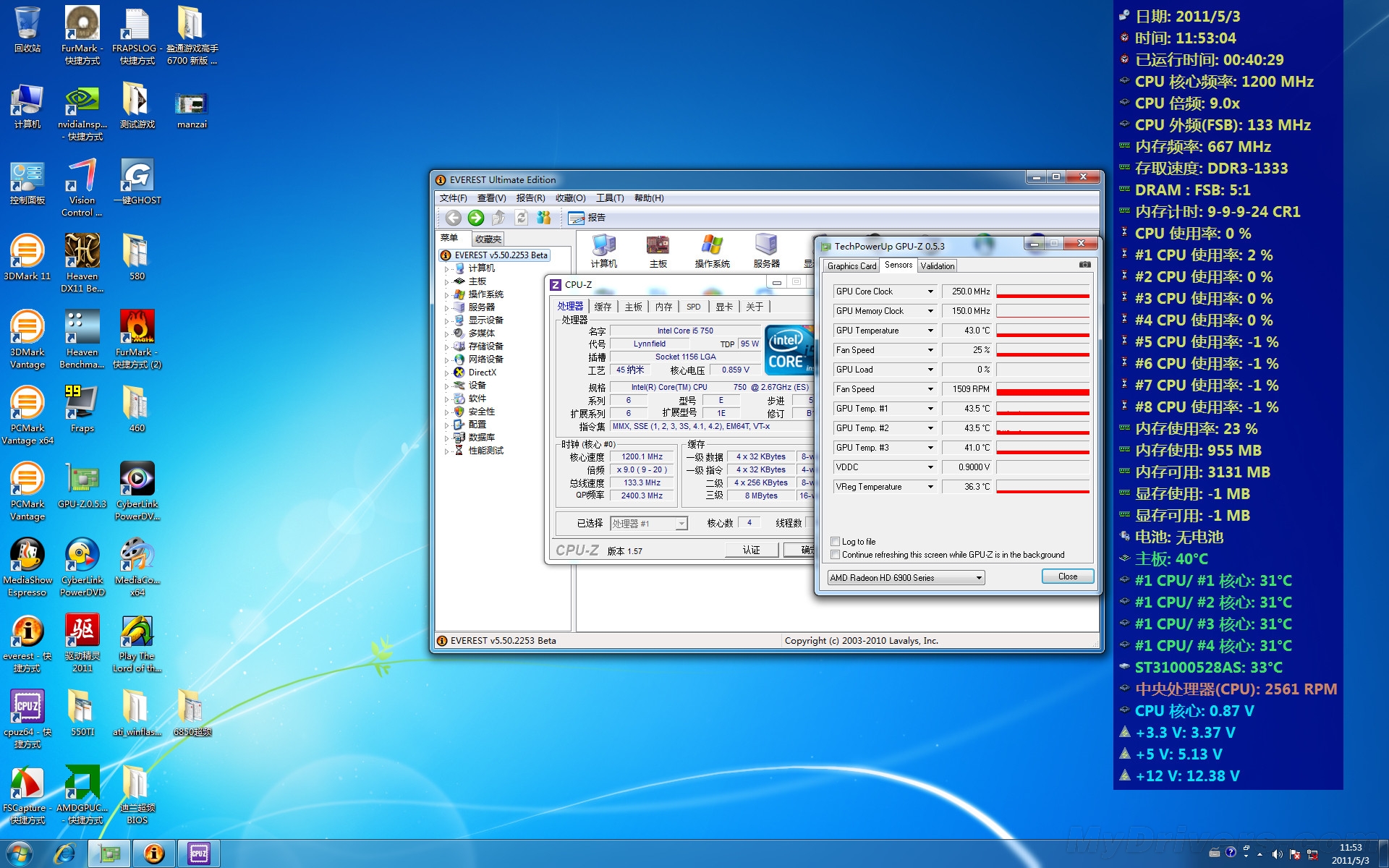Open the 工具(T) menu in EVEREST
The height and width of the screenshot is (868, 1389).
click(609, 198)
